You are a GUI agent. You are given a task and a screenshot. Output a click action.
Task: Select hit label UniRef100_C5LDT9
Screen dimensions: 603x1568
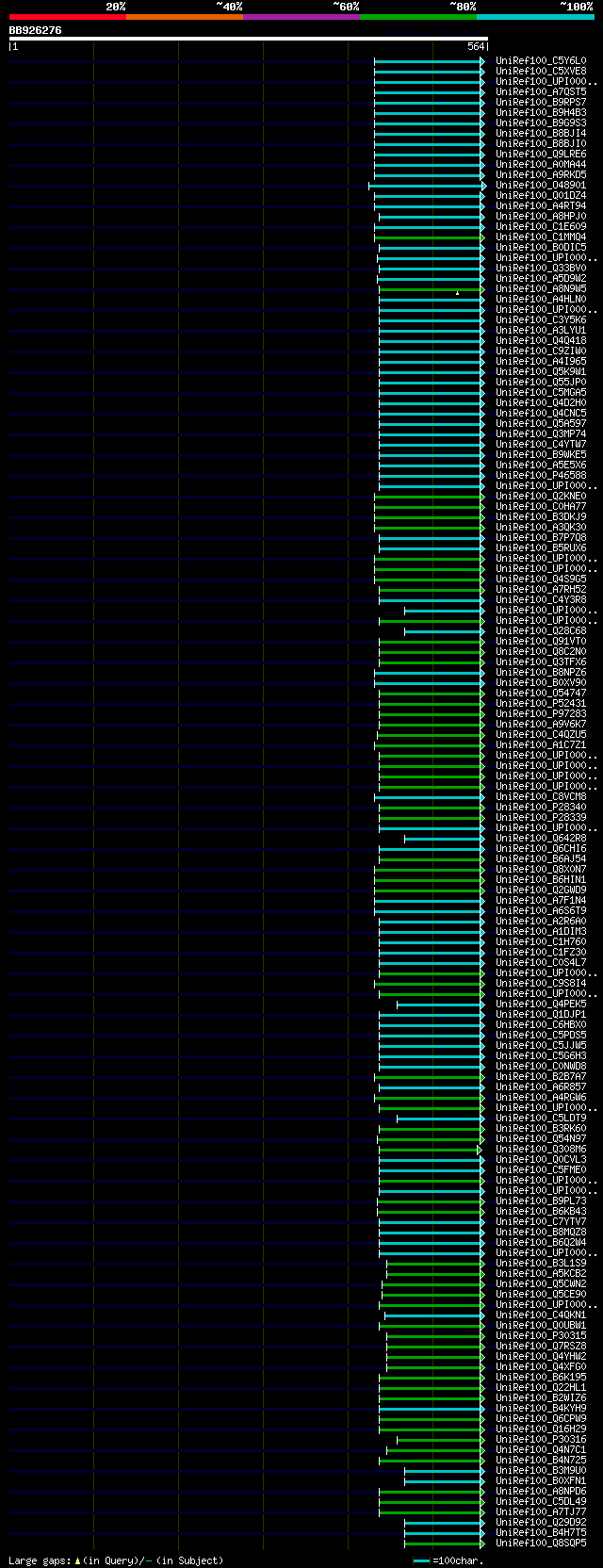pos(541,1118)
